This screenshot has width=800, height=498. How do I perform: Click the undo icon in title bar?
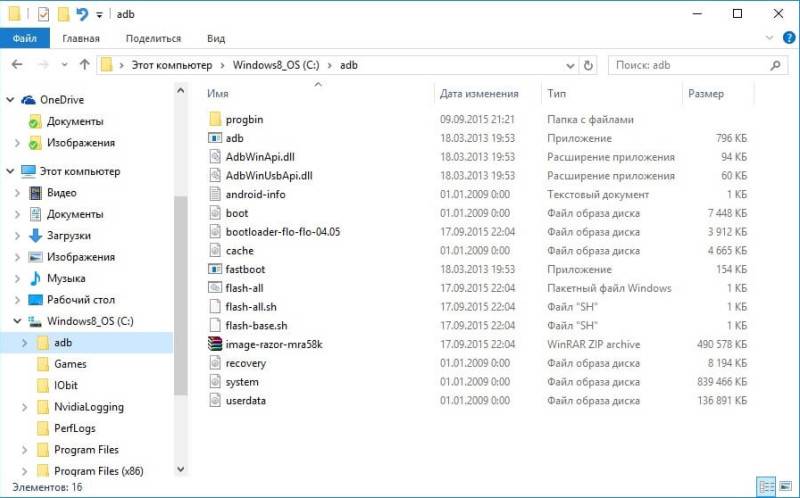pos(82,14)
